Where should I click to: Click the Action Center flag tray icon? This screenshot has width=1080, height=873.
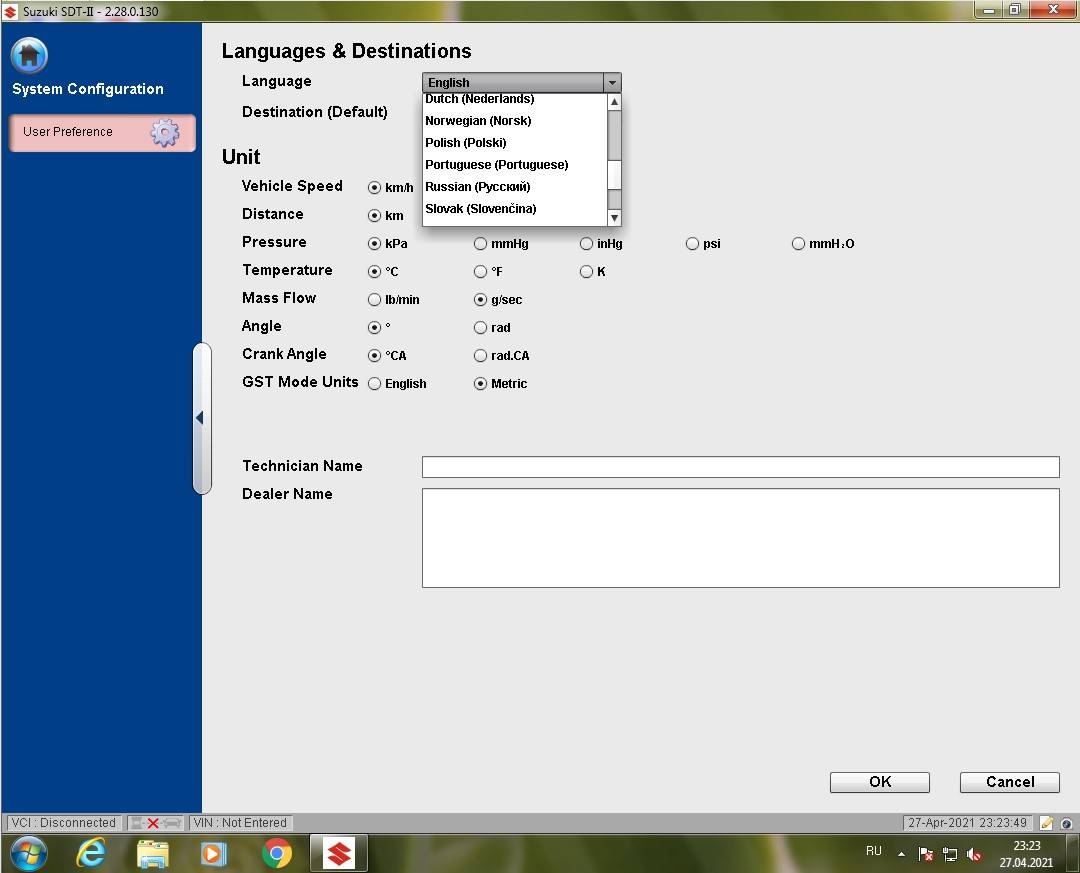(x=926, y=854)
